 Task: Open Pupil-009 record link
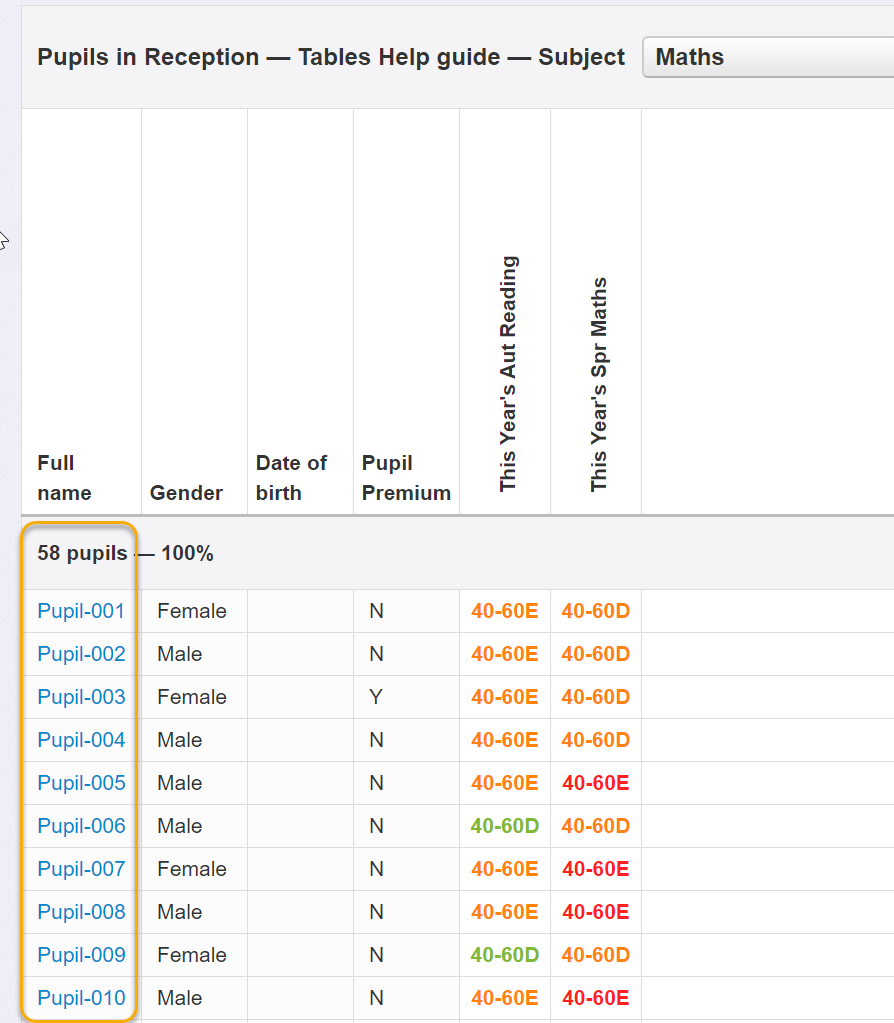[81, 956]
